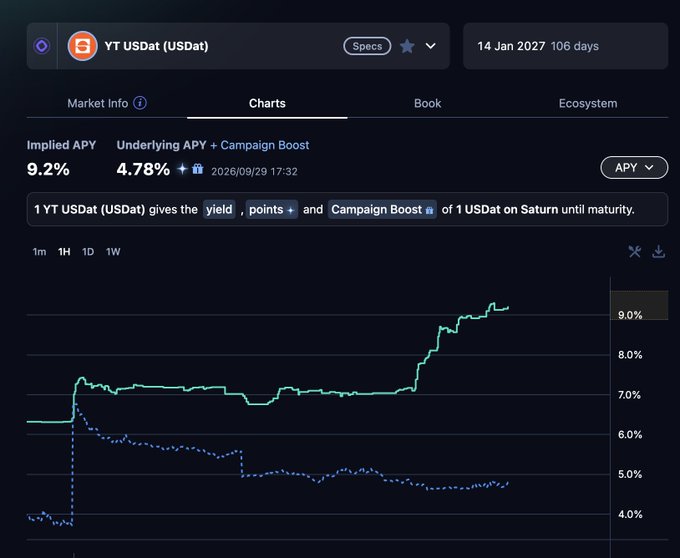Click the 2026/09/29 17:32 timestamp

[255, 171]
